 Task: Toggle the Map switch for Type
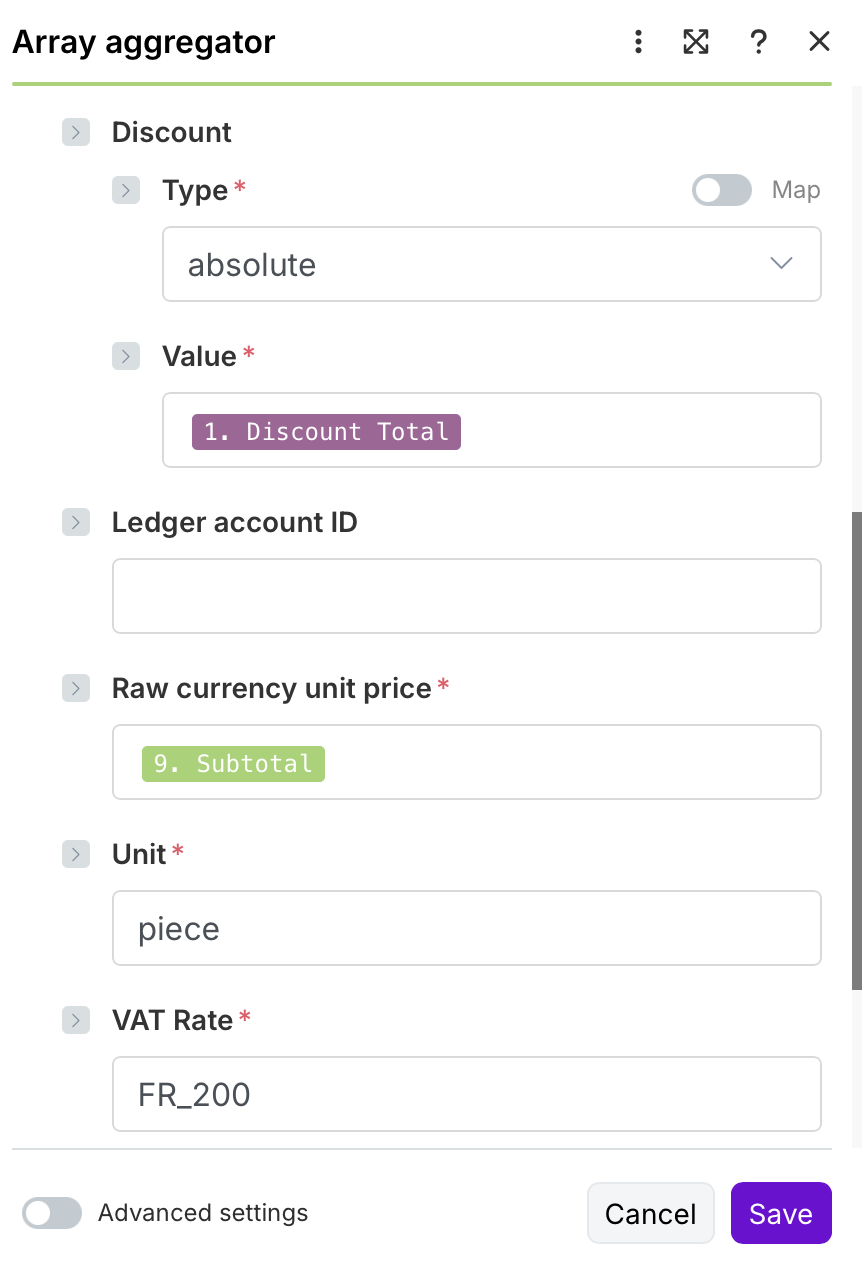pyautogui.click(x=722, y=190)
